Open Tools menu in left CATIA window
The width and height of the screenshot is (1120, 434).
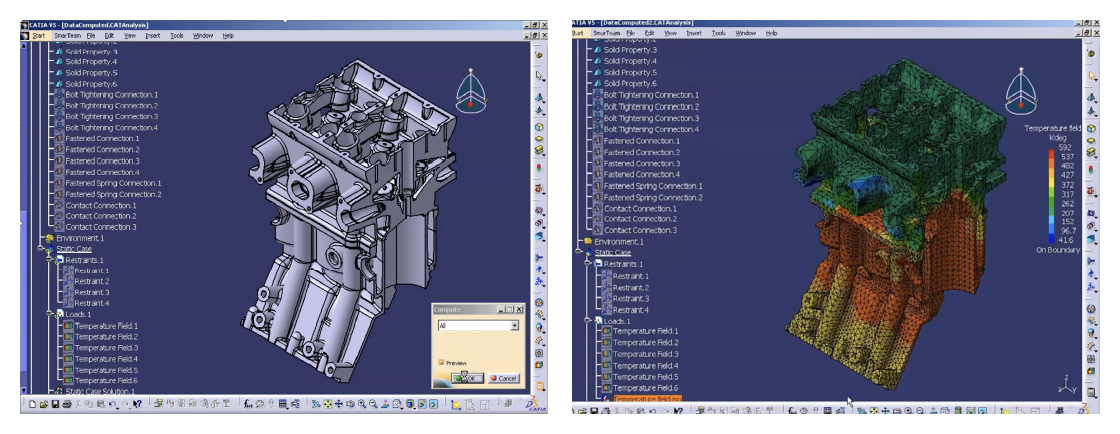pyautogui.click(x=176, y=35)
